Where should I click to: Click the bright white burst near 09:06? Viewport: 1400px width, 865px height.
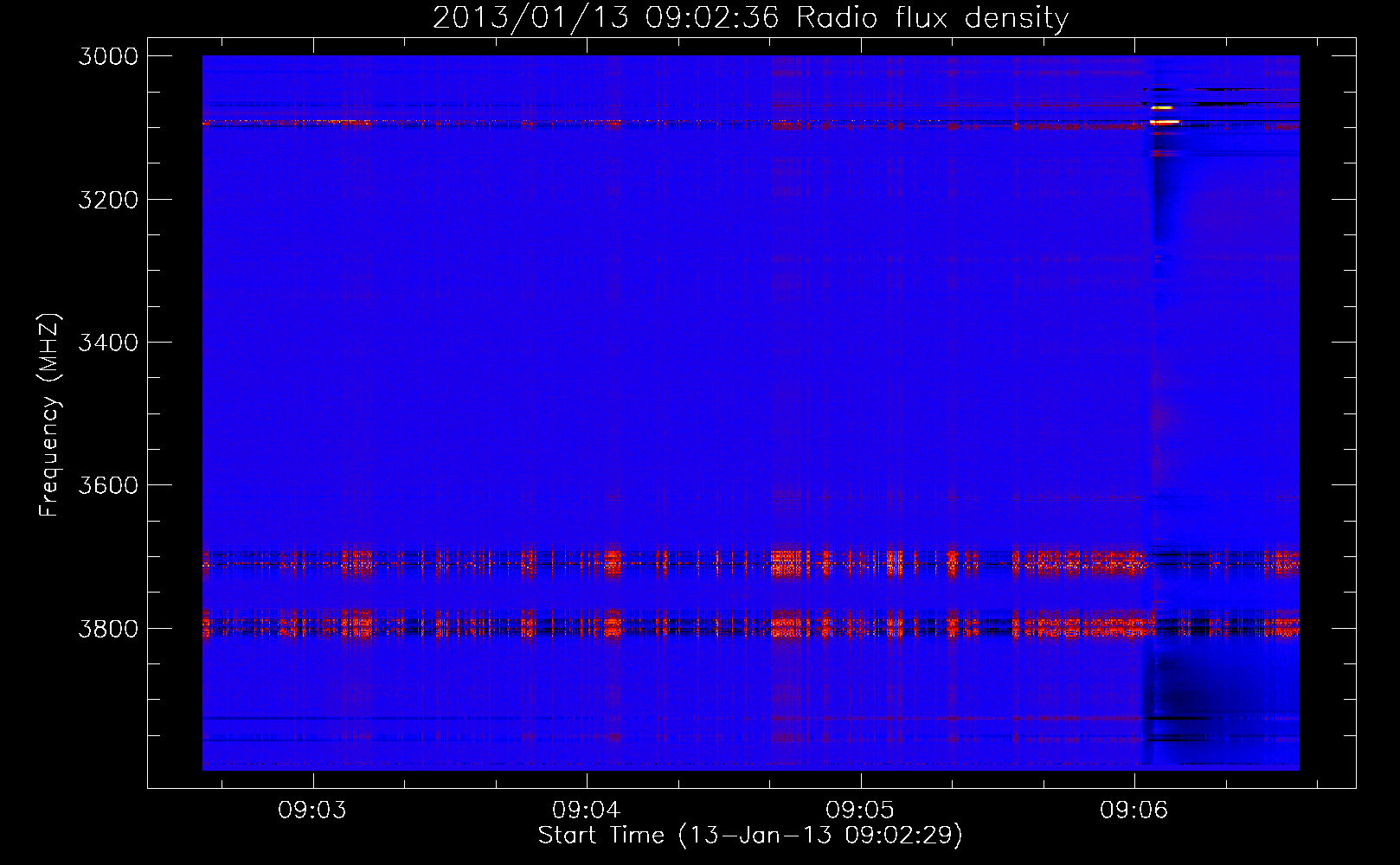pyautogui.click(x=1164, y=122)
